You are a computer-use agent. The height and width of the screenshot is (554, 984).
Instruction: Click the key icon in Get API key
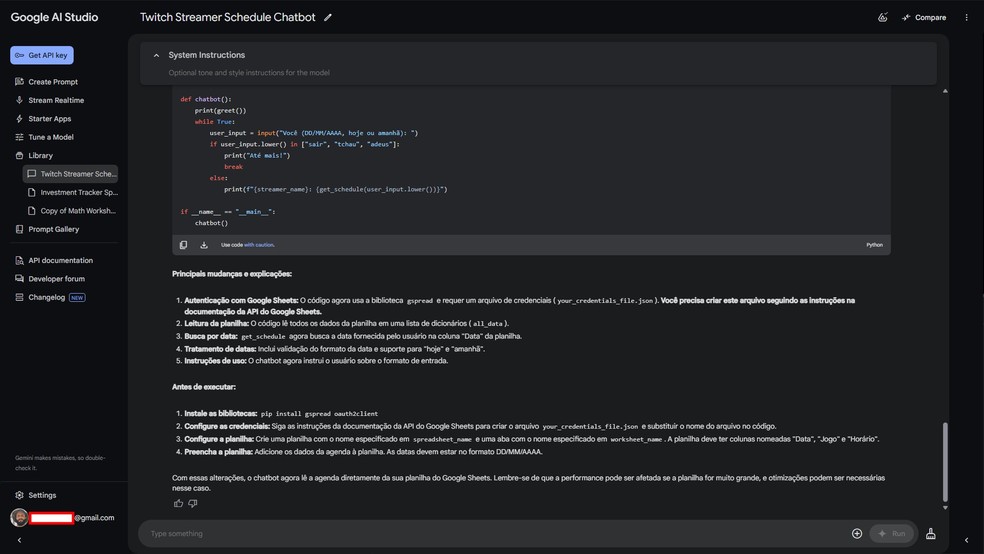click(x=19, y=55)
